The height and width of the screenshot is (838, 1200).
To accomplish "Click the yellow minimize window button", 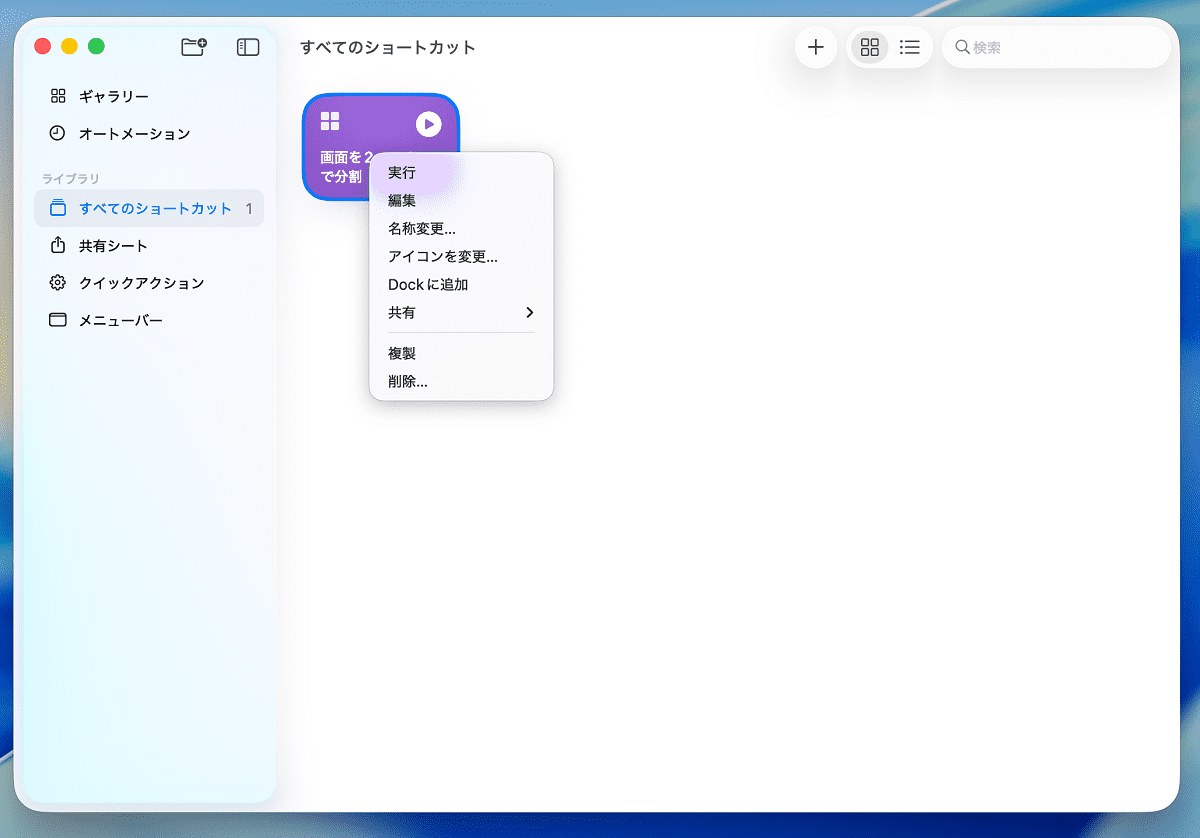I will coord(69,46).
